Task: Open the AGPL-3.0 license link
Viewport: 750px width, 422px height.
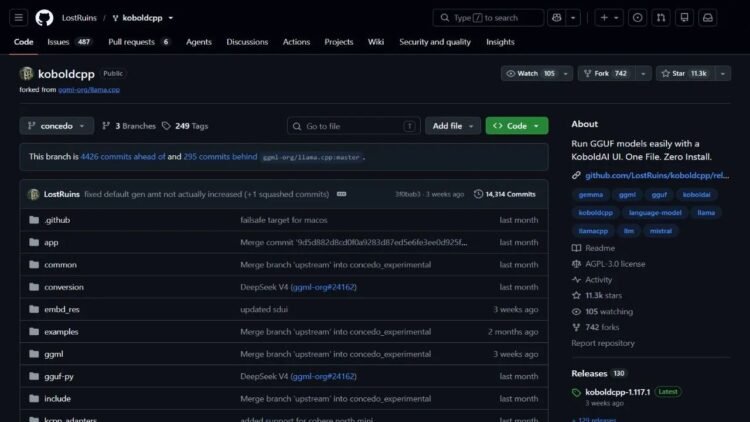Action: click(608, 264)
